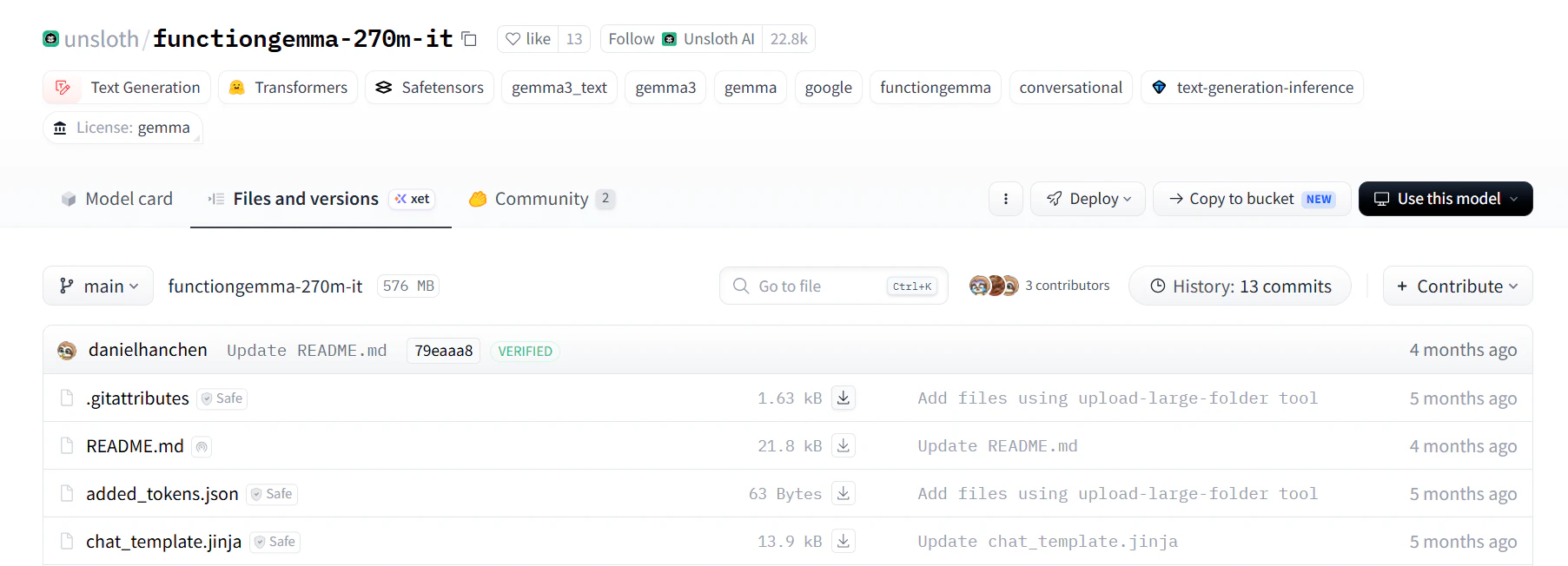Screen dimensions: 1568x566
Task: Click the xet badge
Action: 413,199
